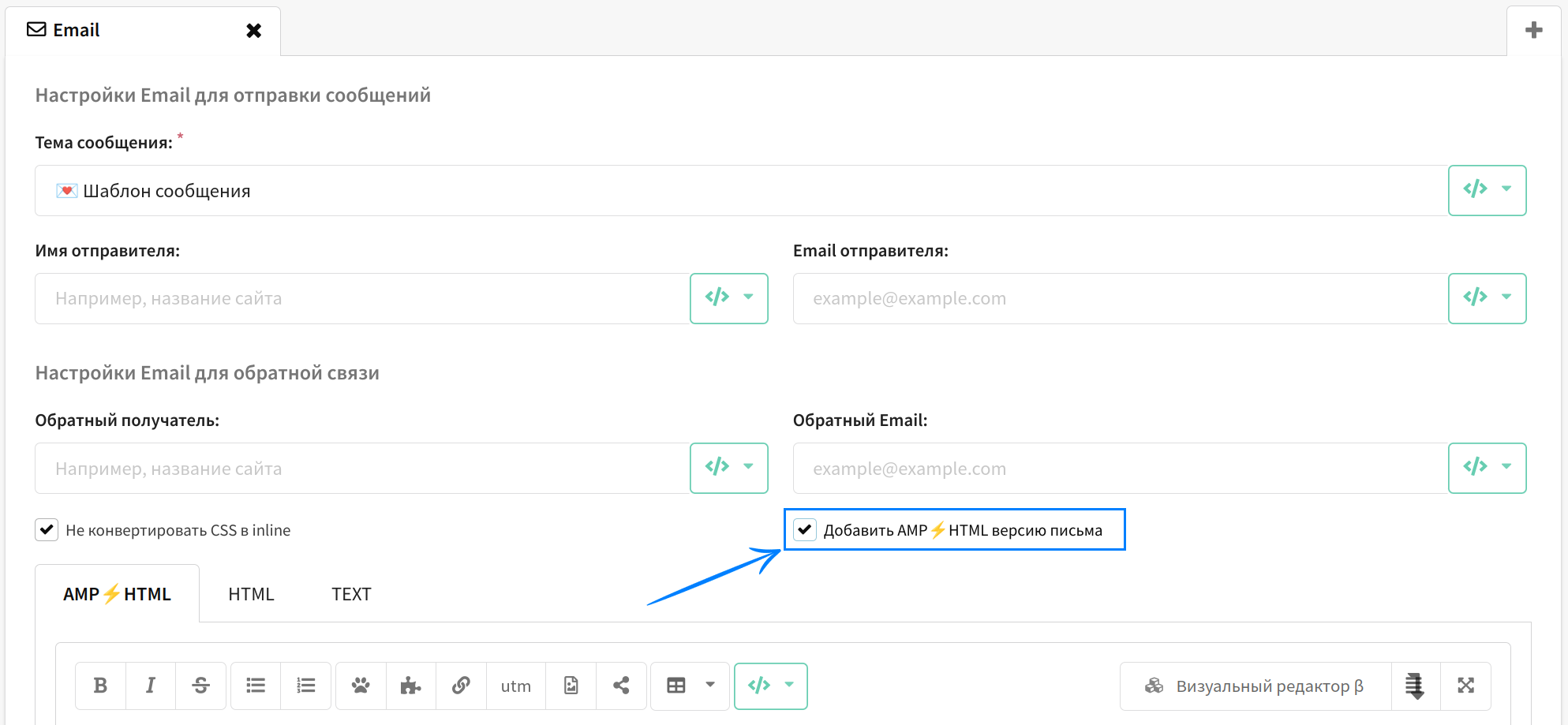The image size is (1568, 725).
Task: Focus the Имя отправителя input field
Action: [x=362, y=298]
